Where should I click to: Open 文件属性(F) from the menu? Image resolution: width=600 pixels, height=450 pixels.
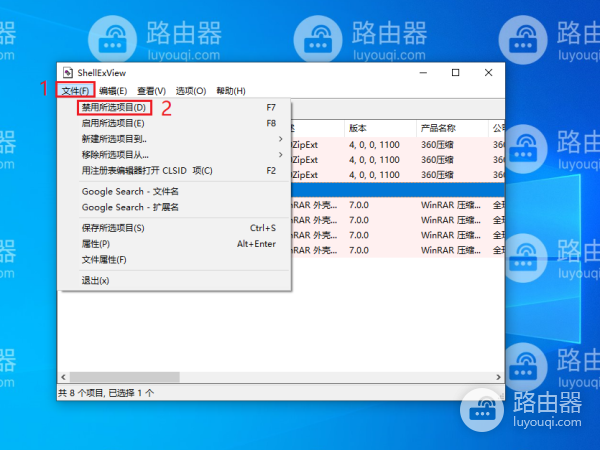(x=176, y=259)
